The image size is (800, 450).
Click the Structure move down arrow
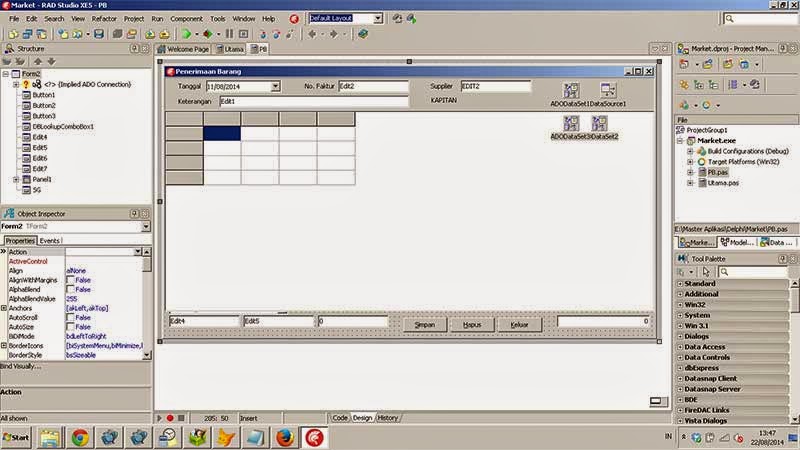[52, 61]
